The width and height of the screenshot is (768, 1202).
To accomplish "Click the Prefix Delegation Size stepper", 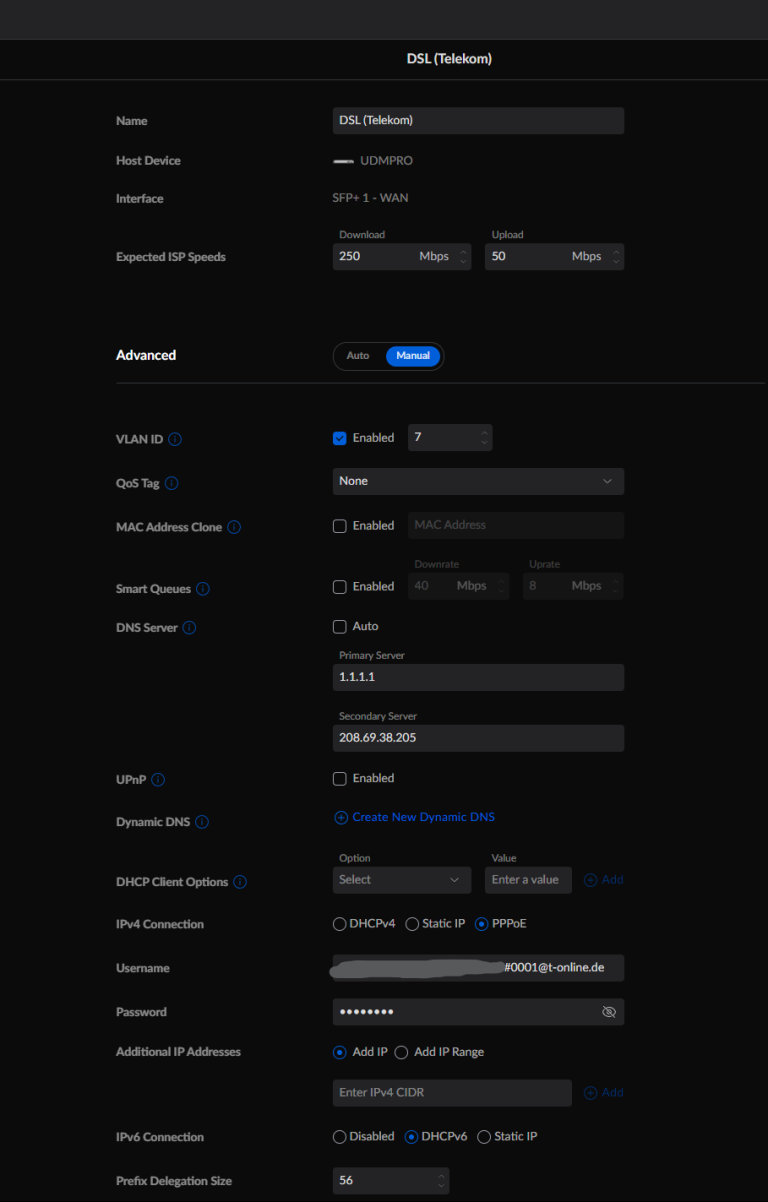I will point(441,1181).
